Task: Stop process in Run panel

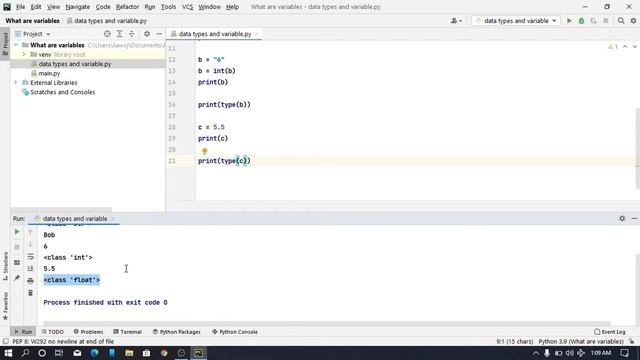Action: click(x=17, y=247)
